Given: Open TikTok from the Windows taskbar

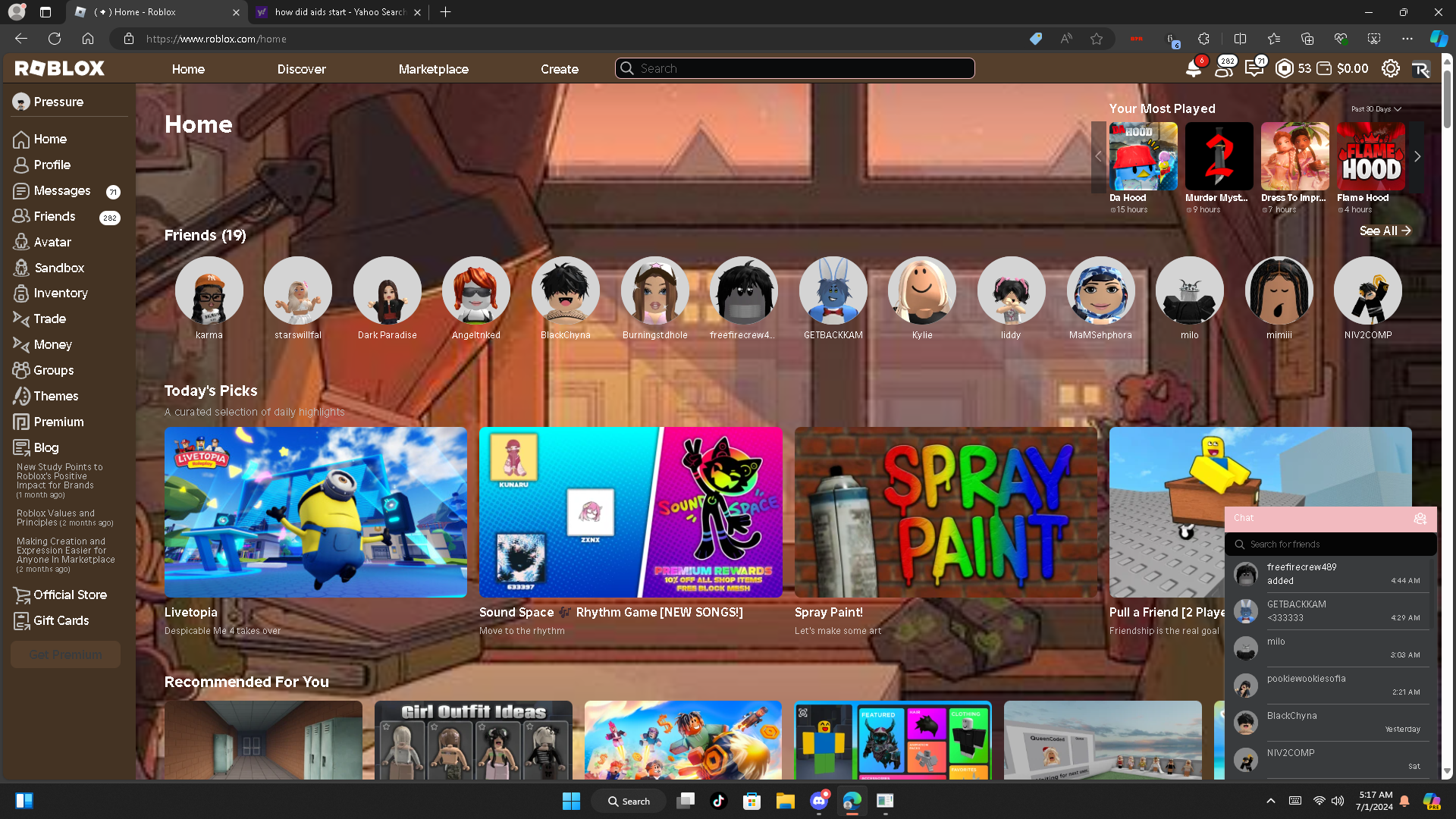Looking at the screenshot, I should click(718, 801).
